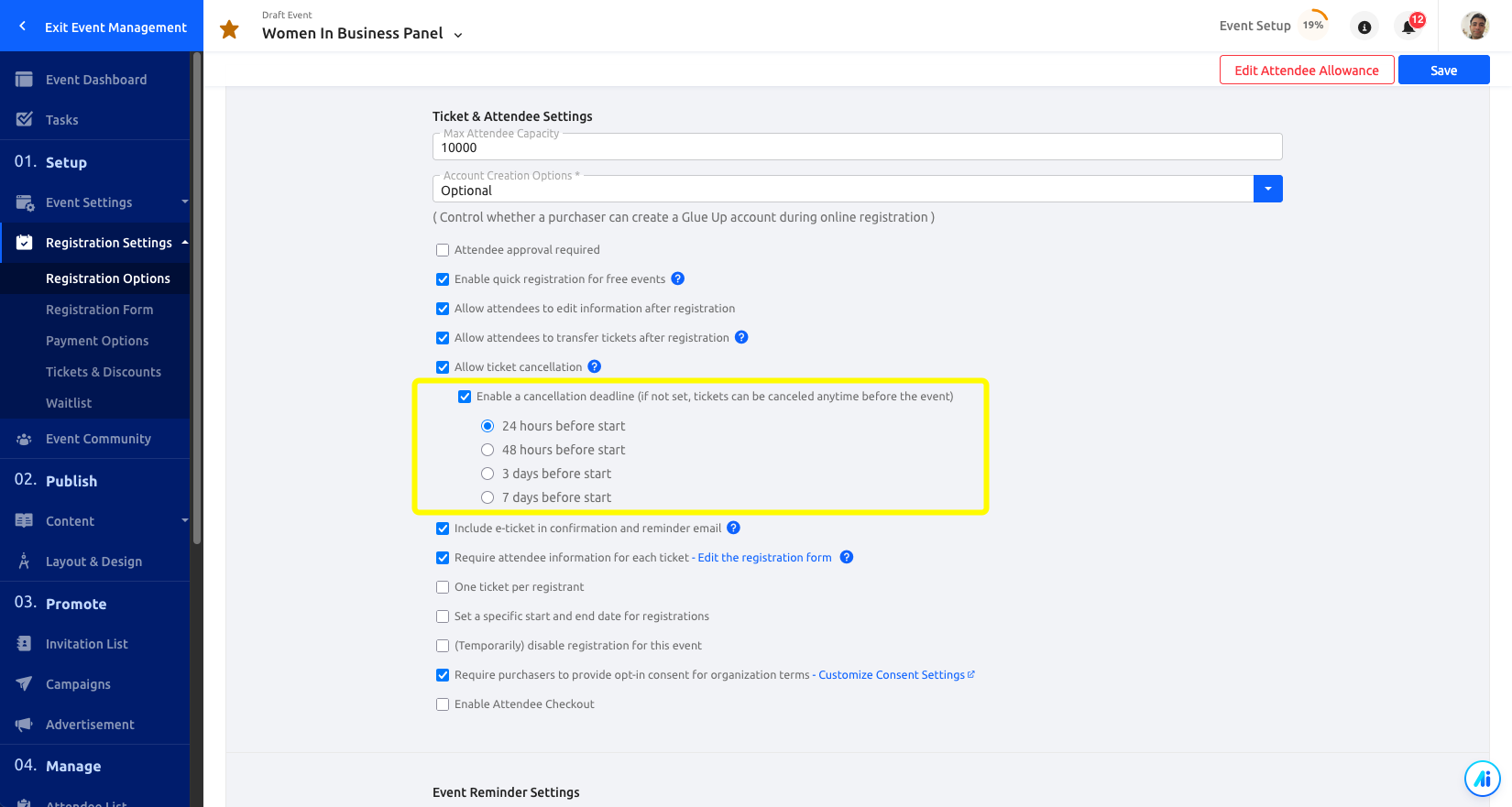
Task: Click Edit Attendee Allowance button
Action: click(x=1307, y=71)
